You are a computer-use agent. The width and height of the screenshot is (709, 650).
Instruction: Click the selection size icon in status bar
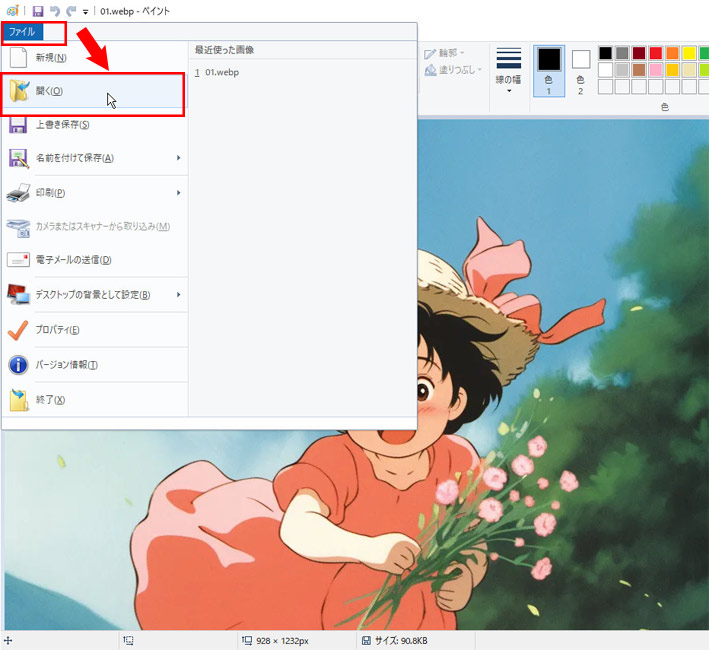(128, 641)
